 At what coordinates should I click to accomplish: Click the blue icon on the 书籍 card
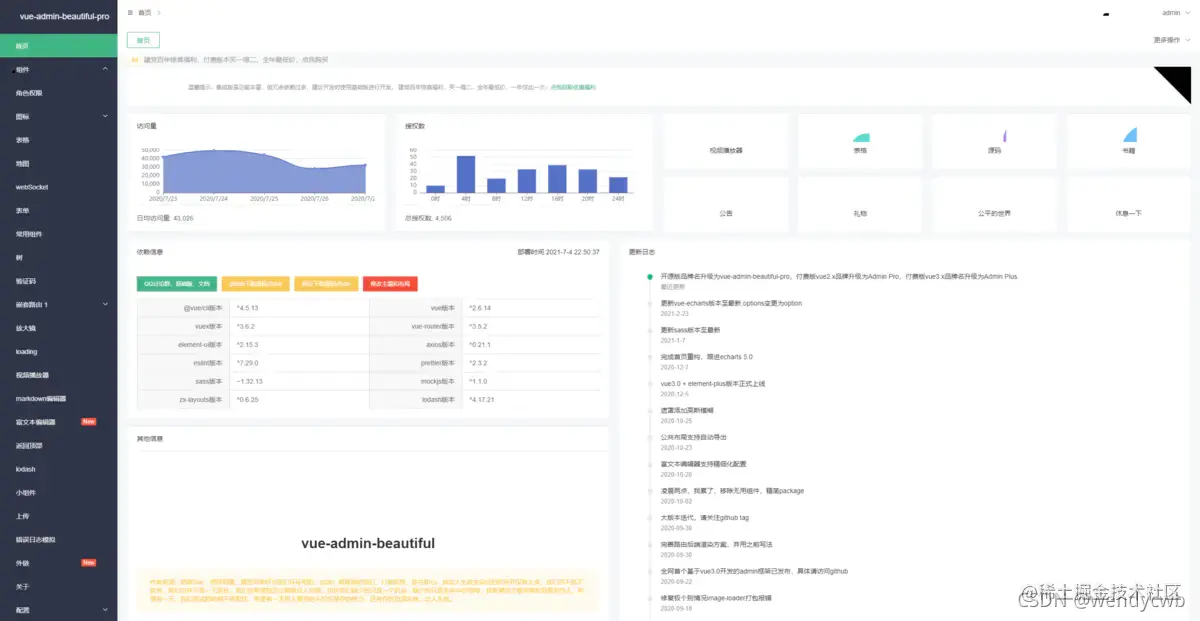1130,135
